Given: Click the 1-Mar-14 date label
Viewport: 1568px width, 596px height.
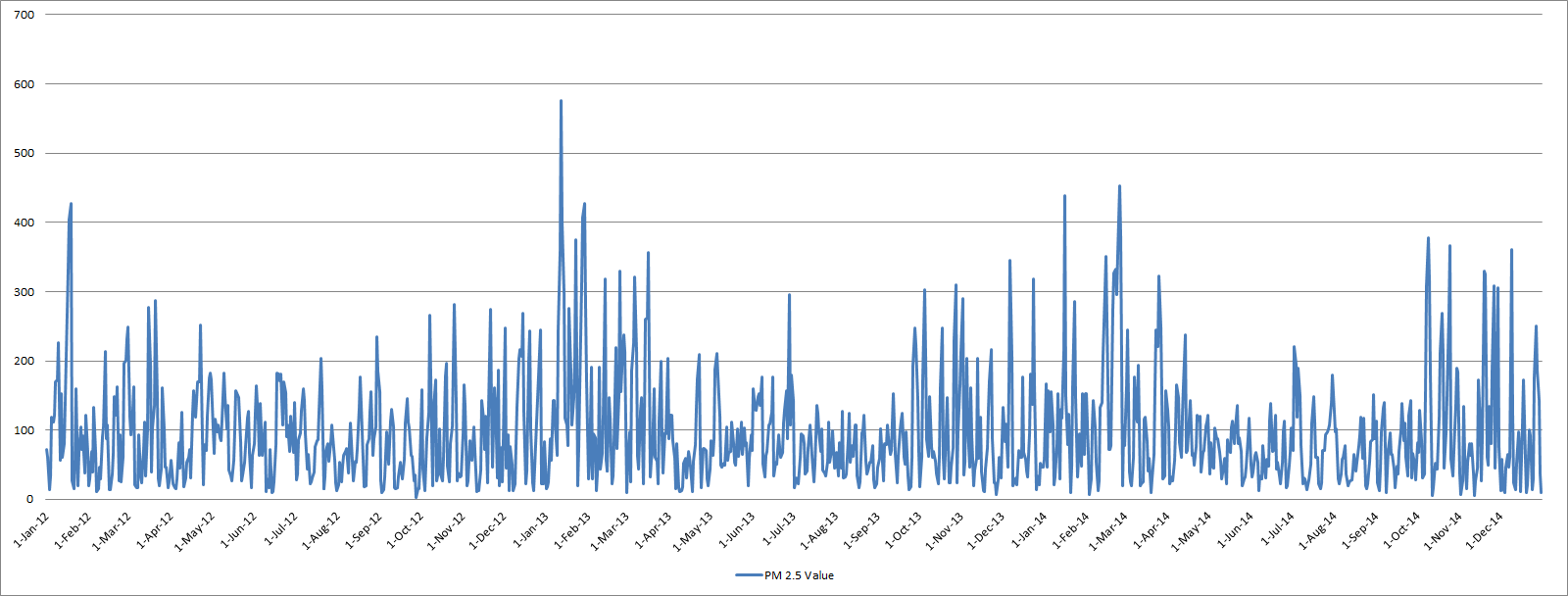Looking at the screenshot, I should [1109, 529].
